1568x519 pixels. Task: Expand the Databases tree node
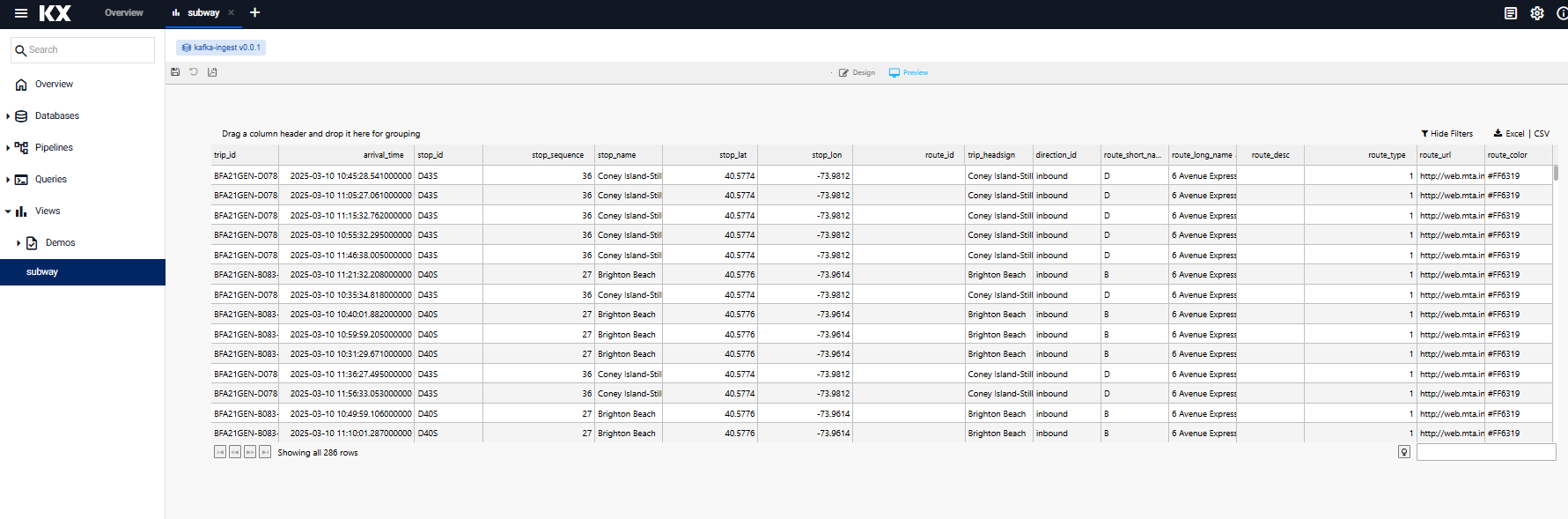point(8,116)
